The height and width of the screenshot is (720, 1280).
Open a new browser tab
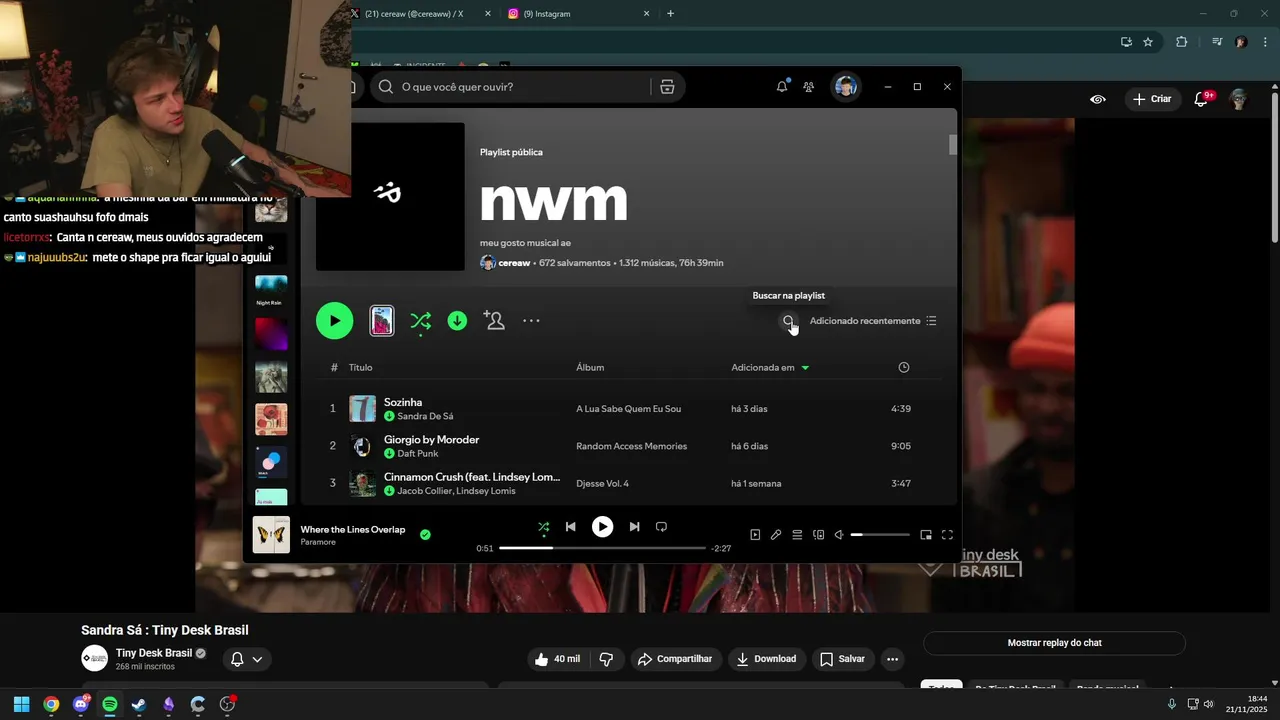click(670, 14)
